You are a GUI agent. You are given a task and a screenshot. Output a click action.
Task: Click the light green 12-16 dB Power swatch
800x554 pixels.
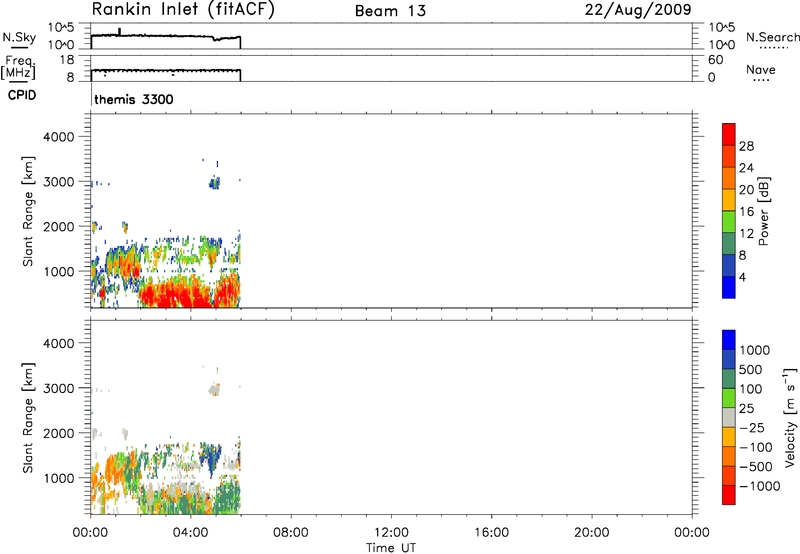pos(729,221)
